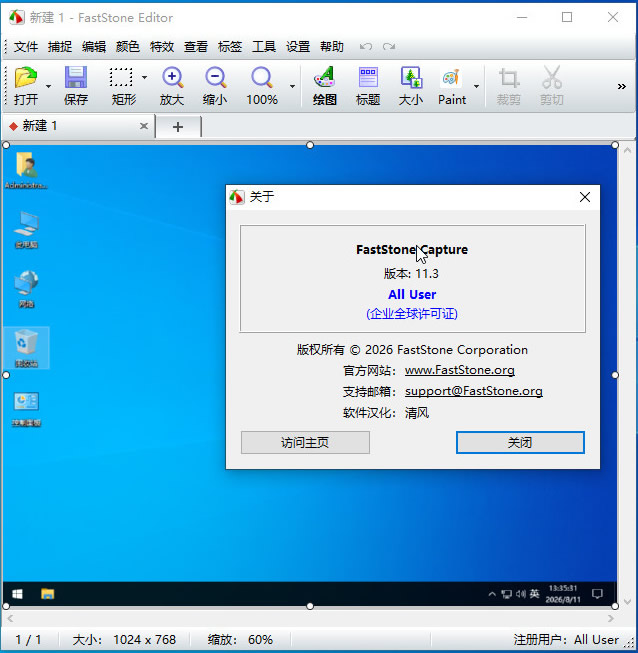The width and height of the screenshot is (638, 653).
Task: Open the 颜色 menu
Action: click(128, 47)
